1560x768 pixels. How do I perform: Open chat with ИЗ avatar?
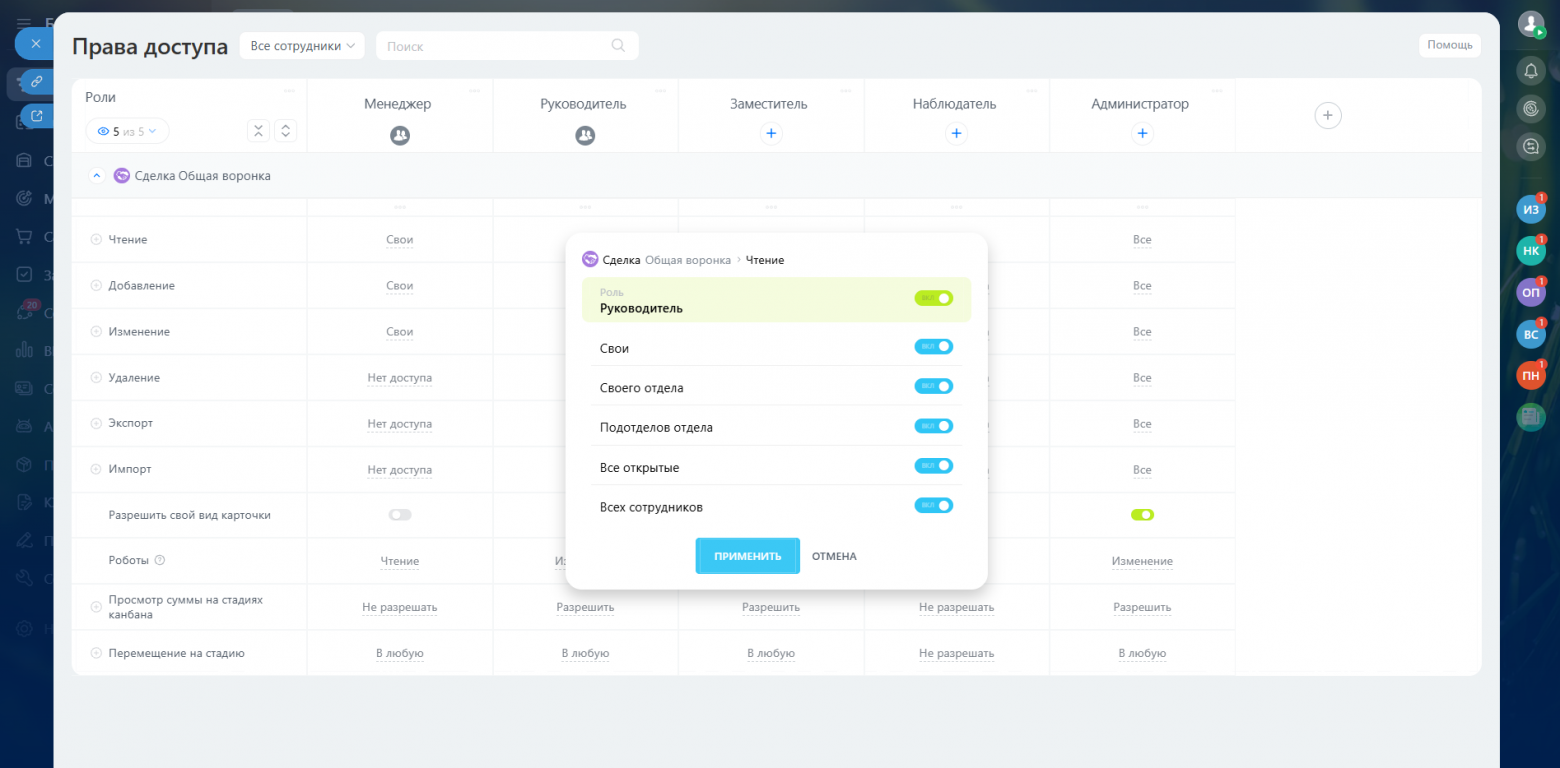click(1530, 209)
